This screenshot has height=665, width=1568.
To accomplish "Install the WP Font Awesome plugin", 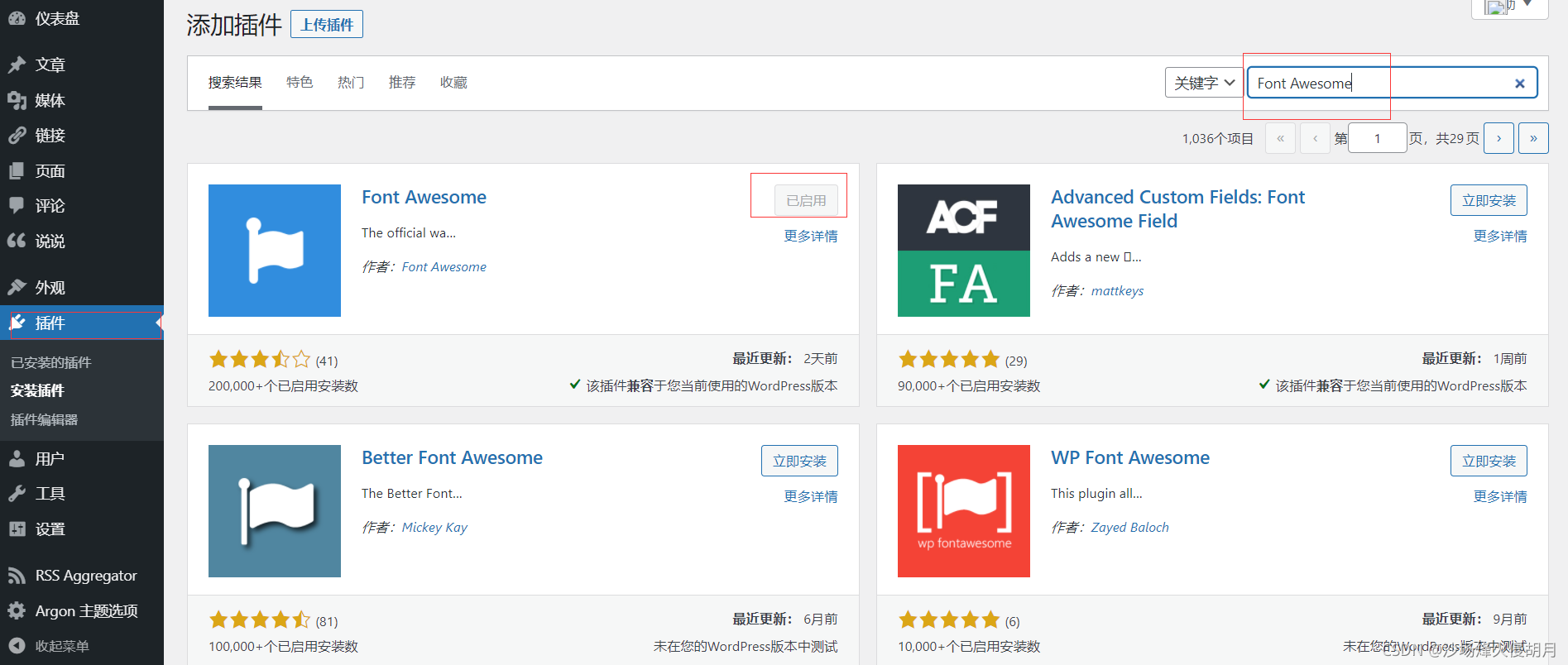I will [1489, 461].
